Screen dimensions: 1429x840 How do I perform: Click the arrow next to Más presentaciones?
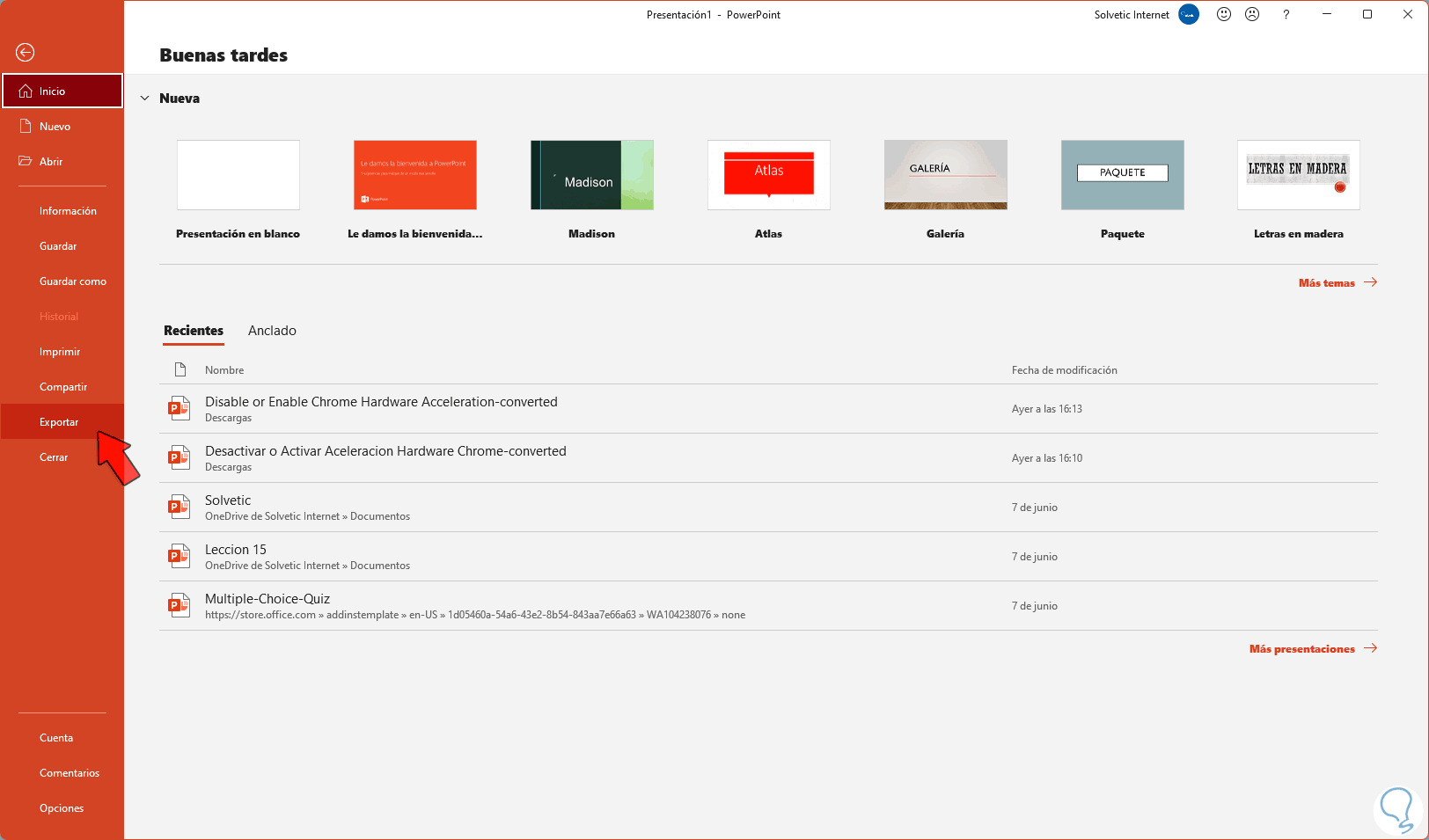pos(1370,648)
